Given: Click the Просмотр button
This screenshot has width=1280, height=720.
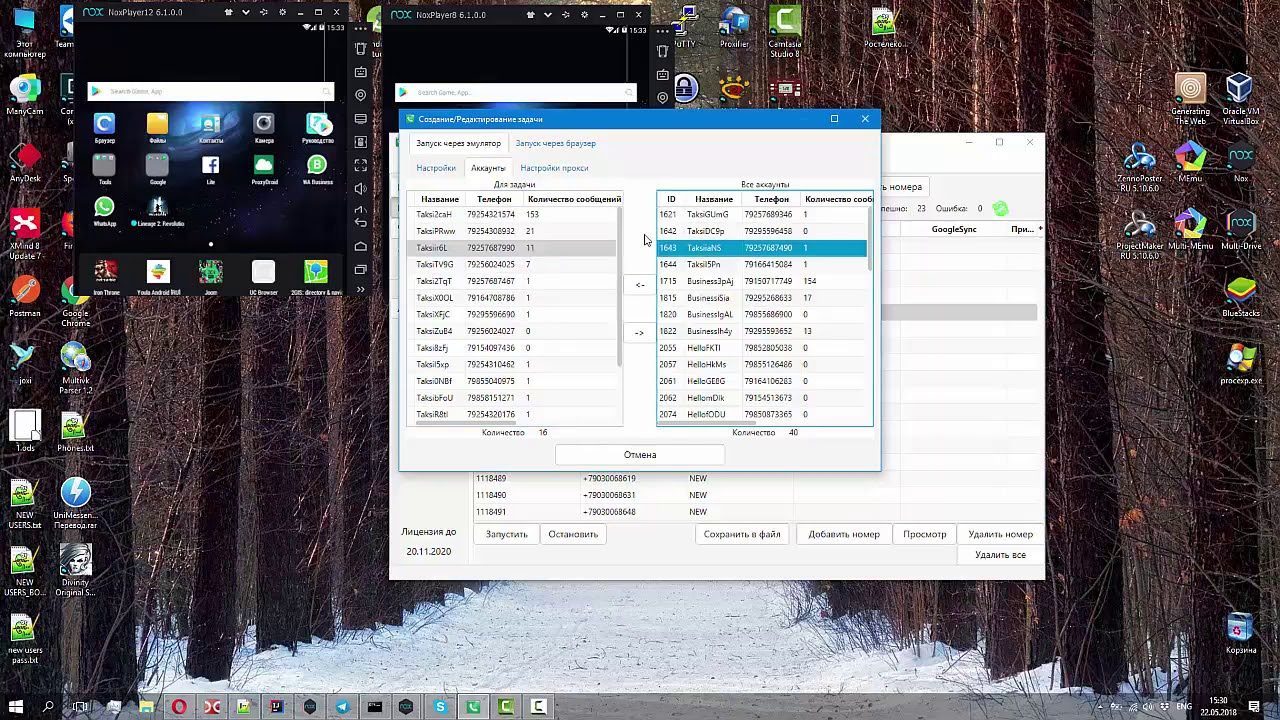Looking at the screenshot, I should coord(925,534).
